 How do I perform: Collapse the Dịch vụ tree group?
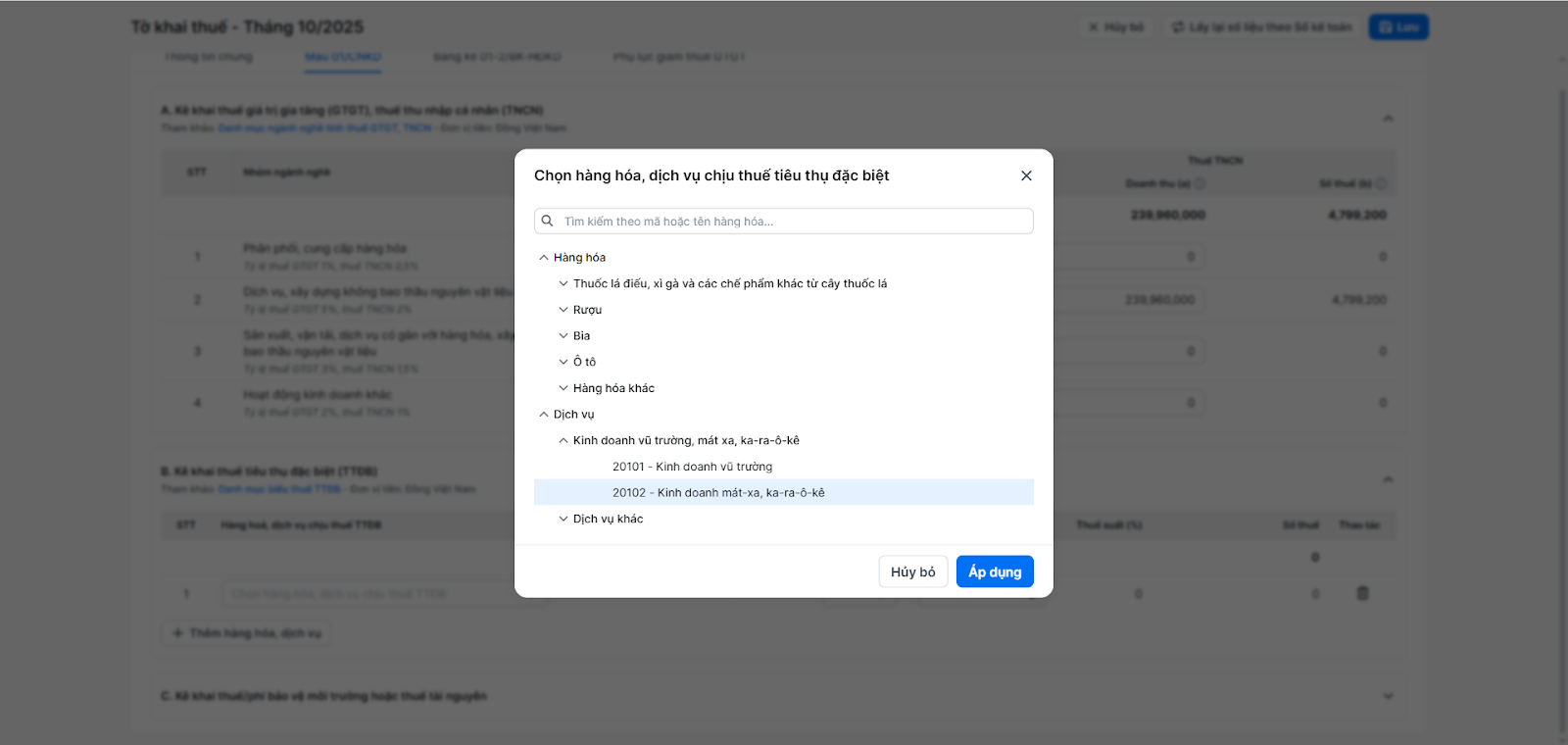coord(544,415)
